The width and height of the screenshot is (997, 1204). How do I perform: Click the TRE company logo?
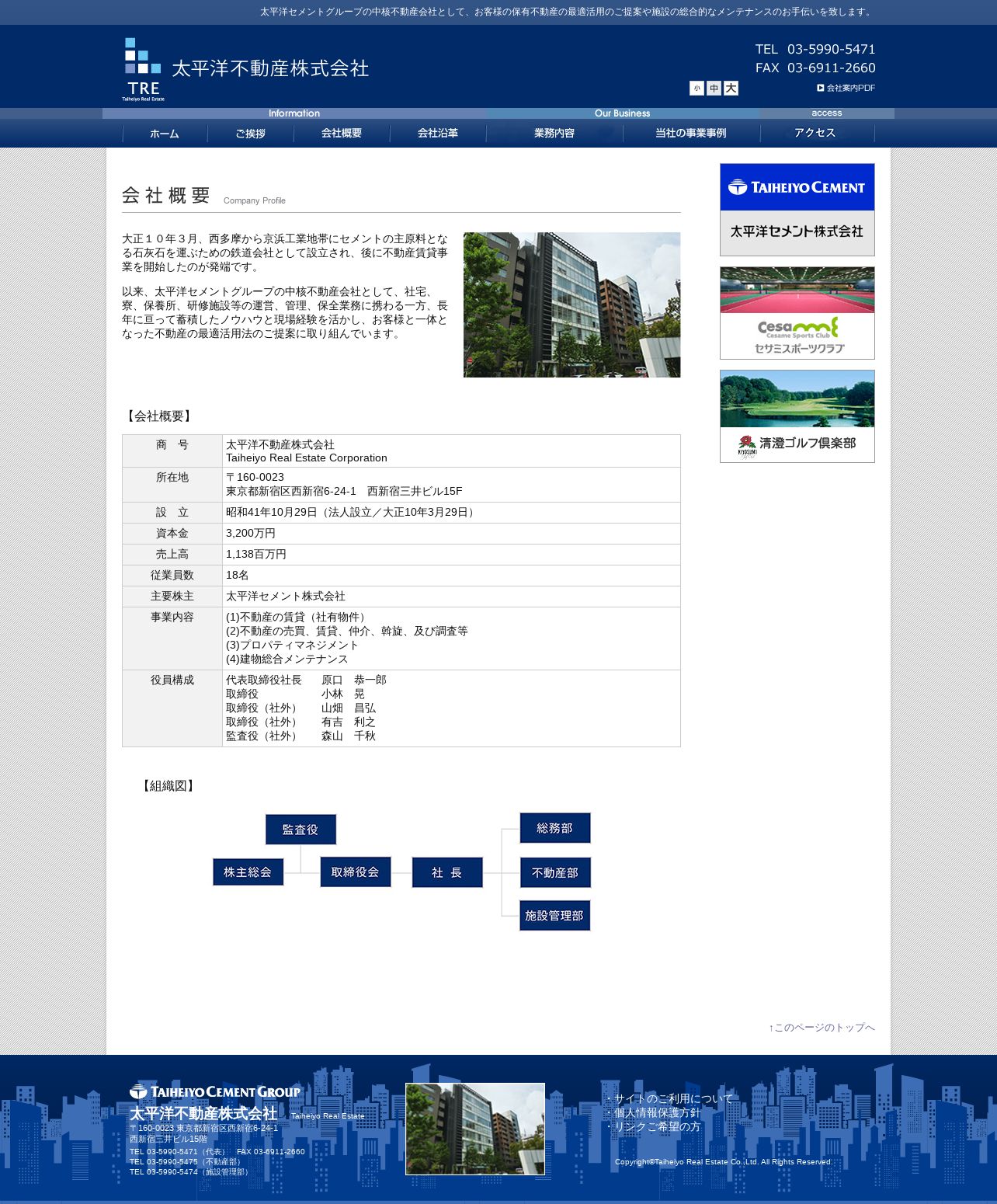click(x=143, y=69)
